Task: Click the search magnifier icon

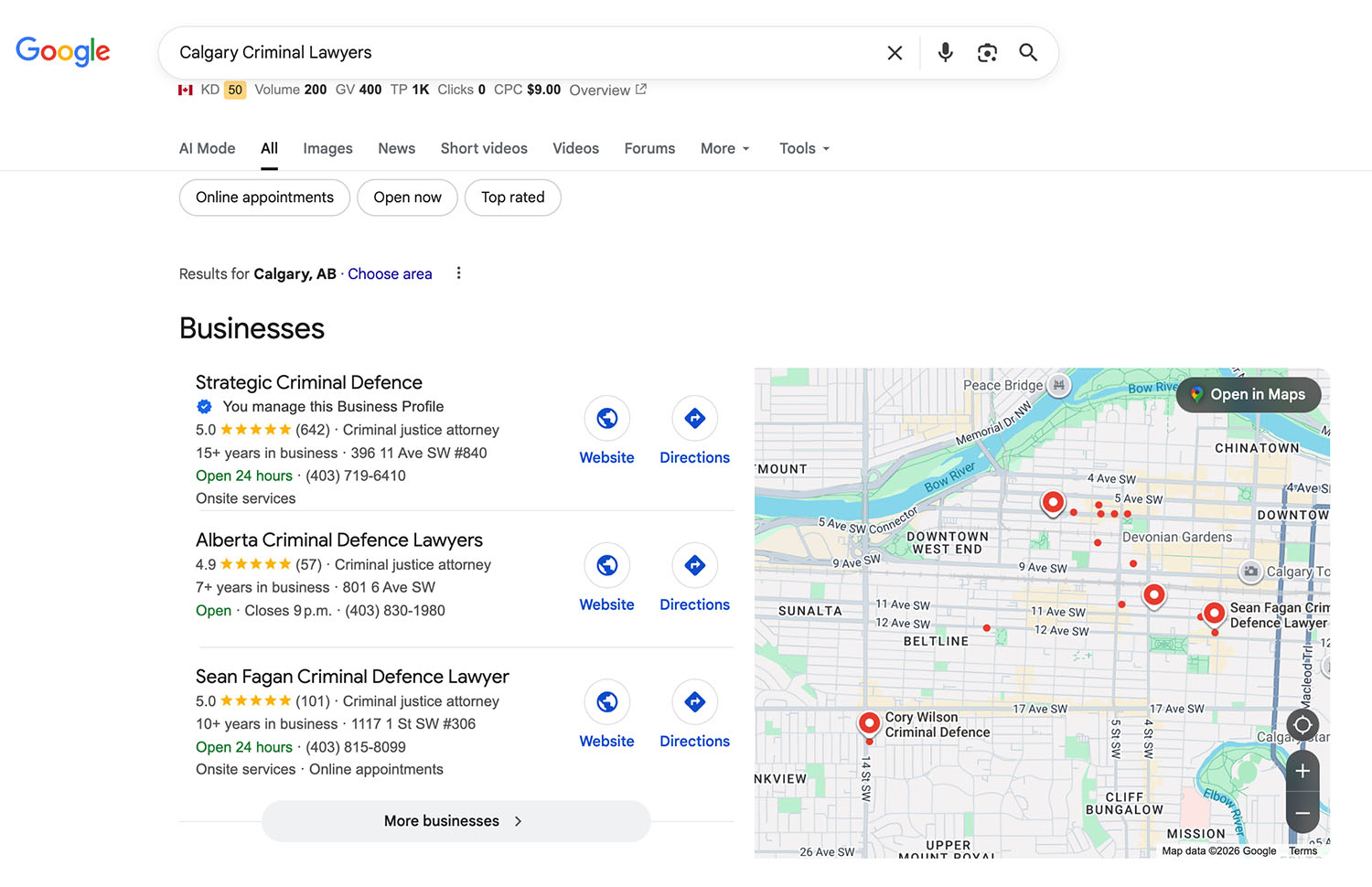Action: (x=1028, y=52)
